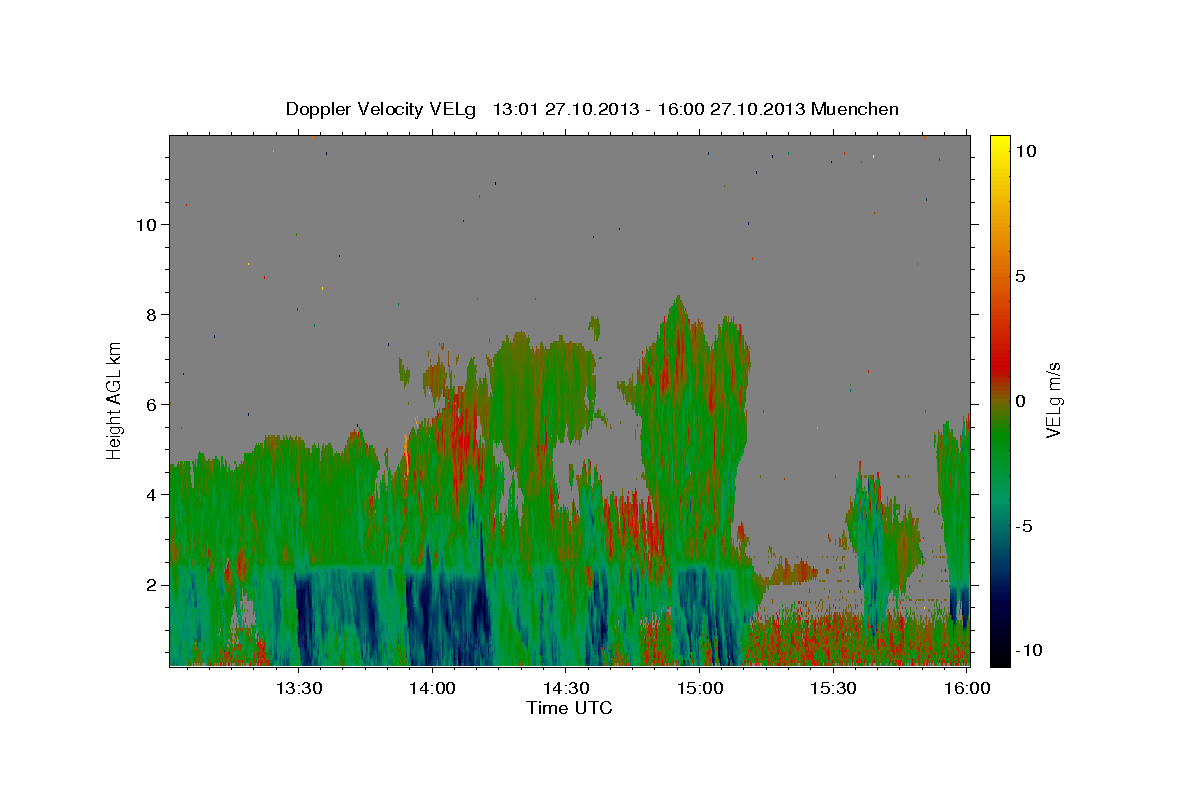Click the 15:30 time tick label
The width and height of the screenshot is (1200, 800).
pos(834,688)
